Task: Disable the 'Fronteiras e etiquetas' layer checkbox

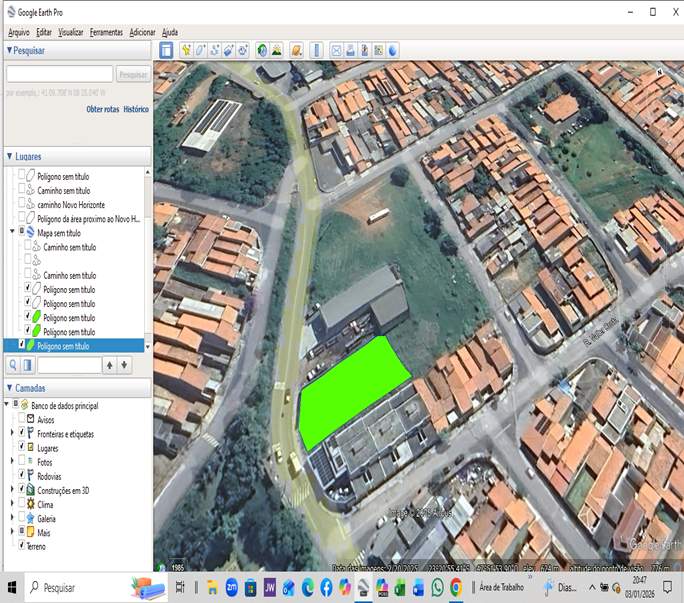Action: coord(21,432)
